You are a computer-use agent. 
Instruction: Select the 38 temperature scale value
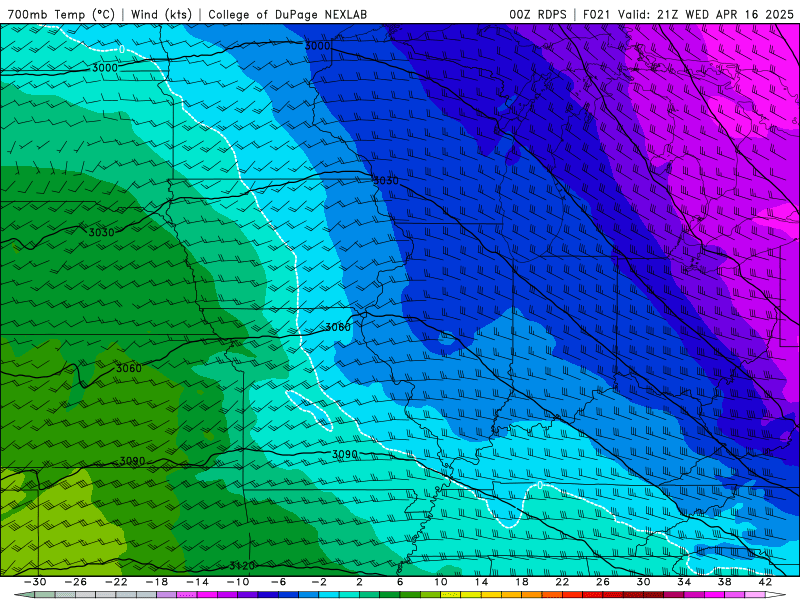(x=724, y=582)
